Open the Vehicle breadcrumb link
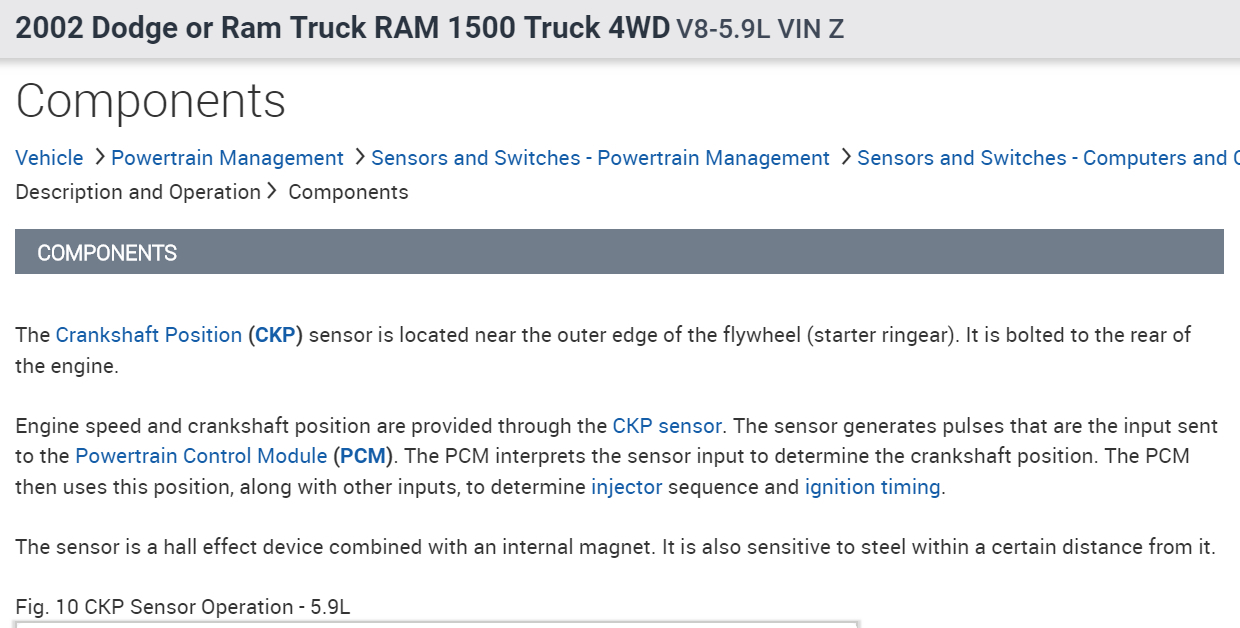 [x=50, y=158]
